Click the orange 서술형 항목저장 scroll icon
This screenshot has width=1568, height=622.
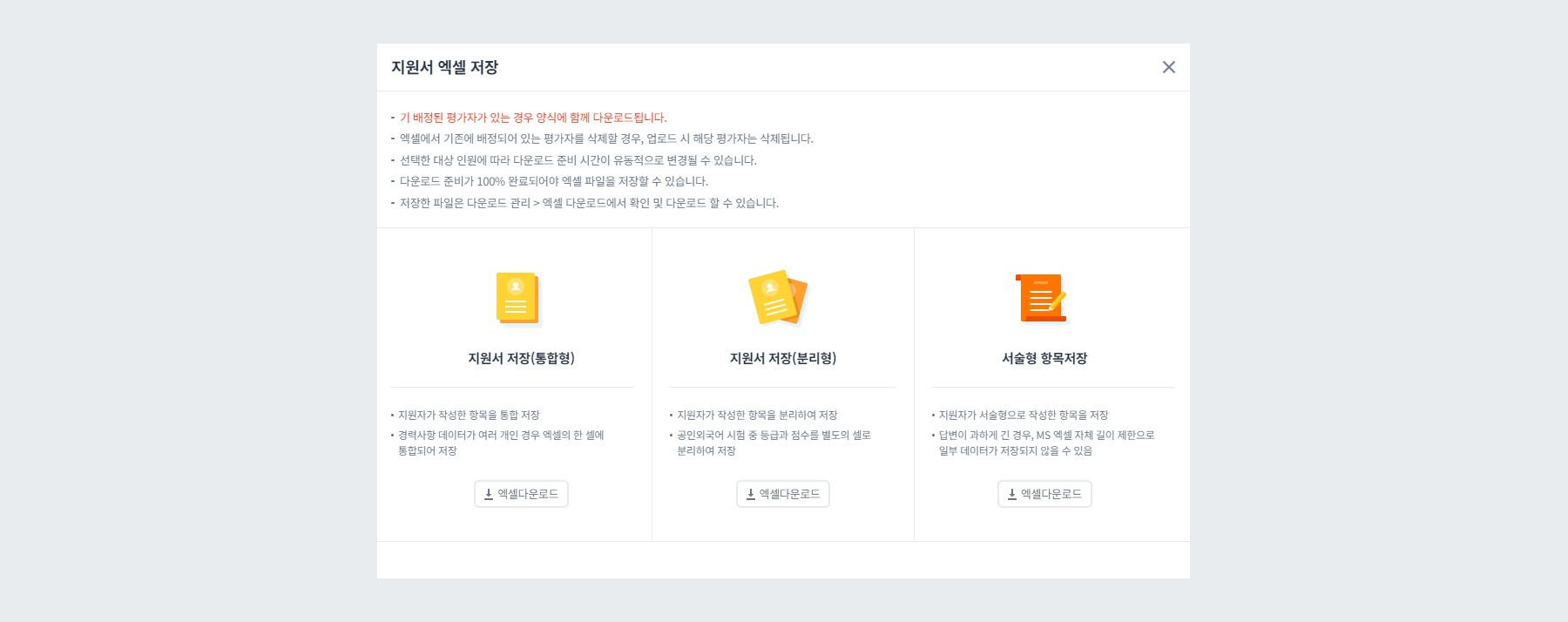tap(1041, 298)
